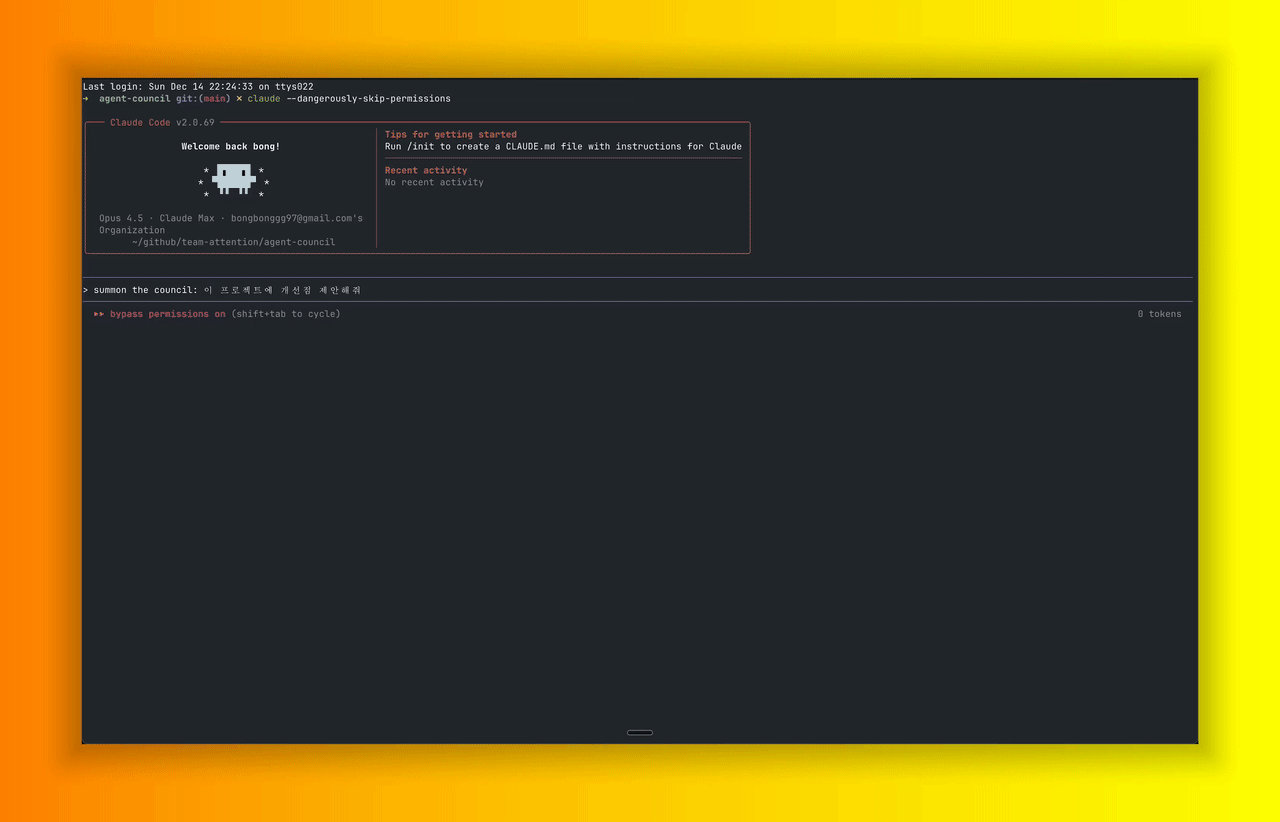The height and width of the screenshot is (822, 1280).
Task: Click the 'Run /init to create a CLAUDE.md' tip
Action: pos(563,146)
